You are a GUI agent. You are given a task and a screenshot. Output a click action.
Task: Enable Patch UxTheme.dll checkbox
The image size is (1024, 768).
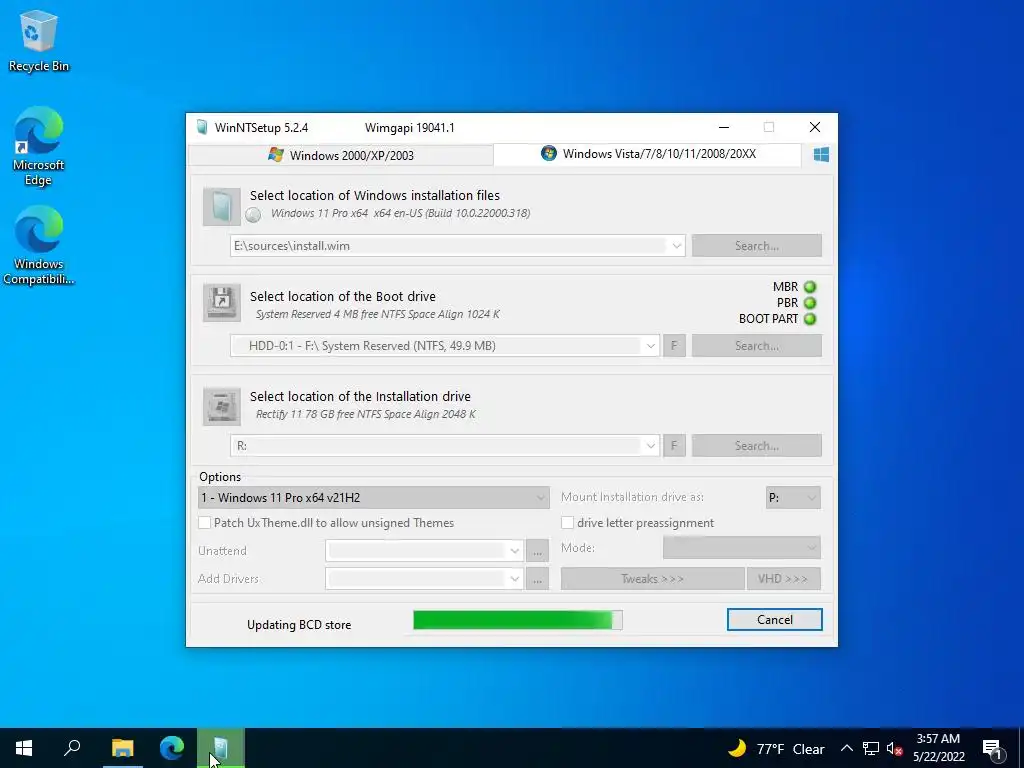204,523
